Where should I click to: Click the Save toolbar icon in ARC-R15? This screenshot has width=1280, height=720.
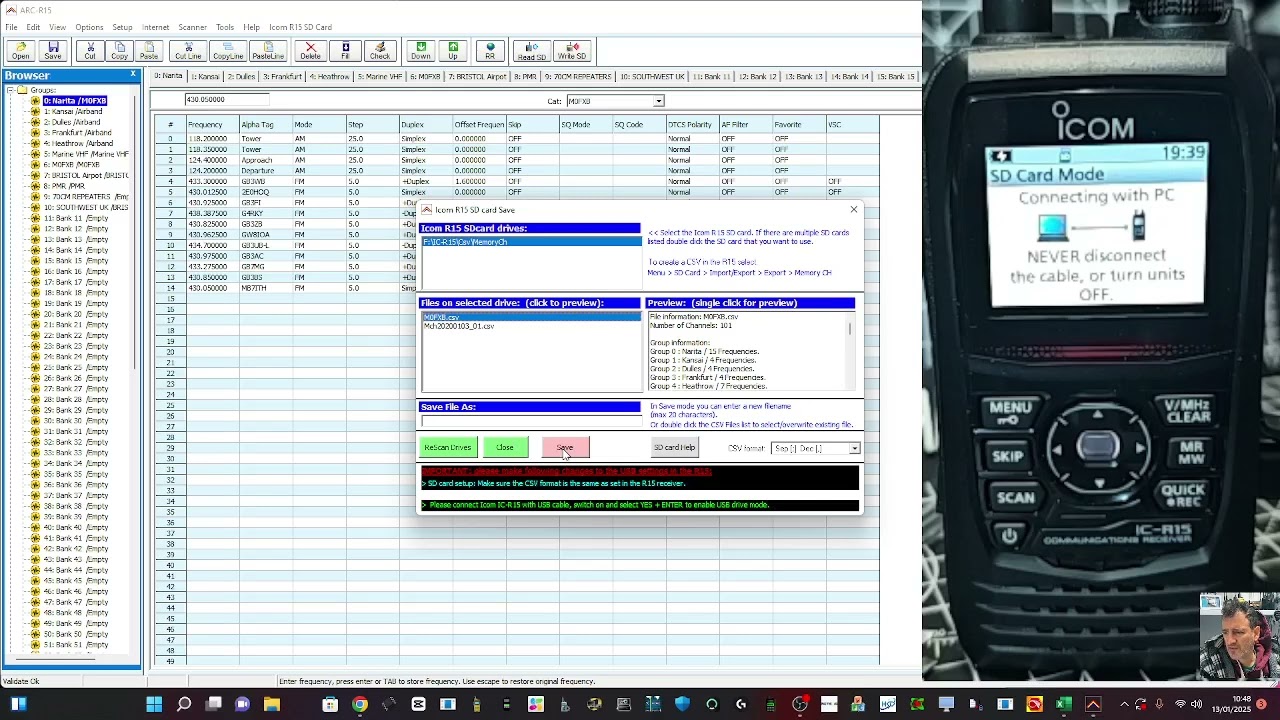(x=53, y=51)
